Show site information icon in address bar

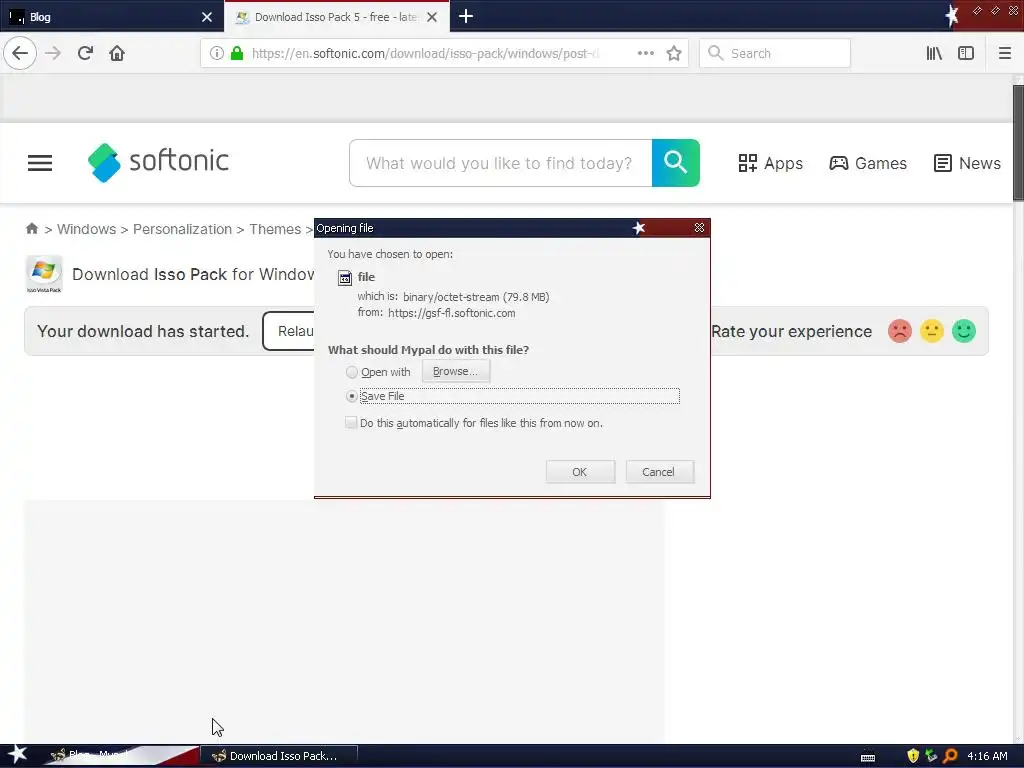click(x=216, y=53)
